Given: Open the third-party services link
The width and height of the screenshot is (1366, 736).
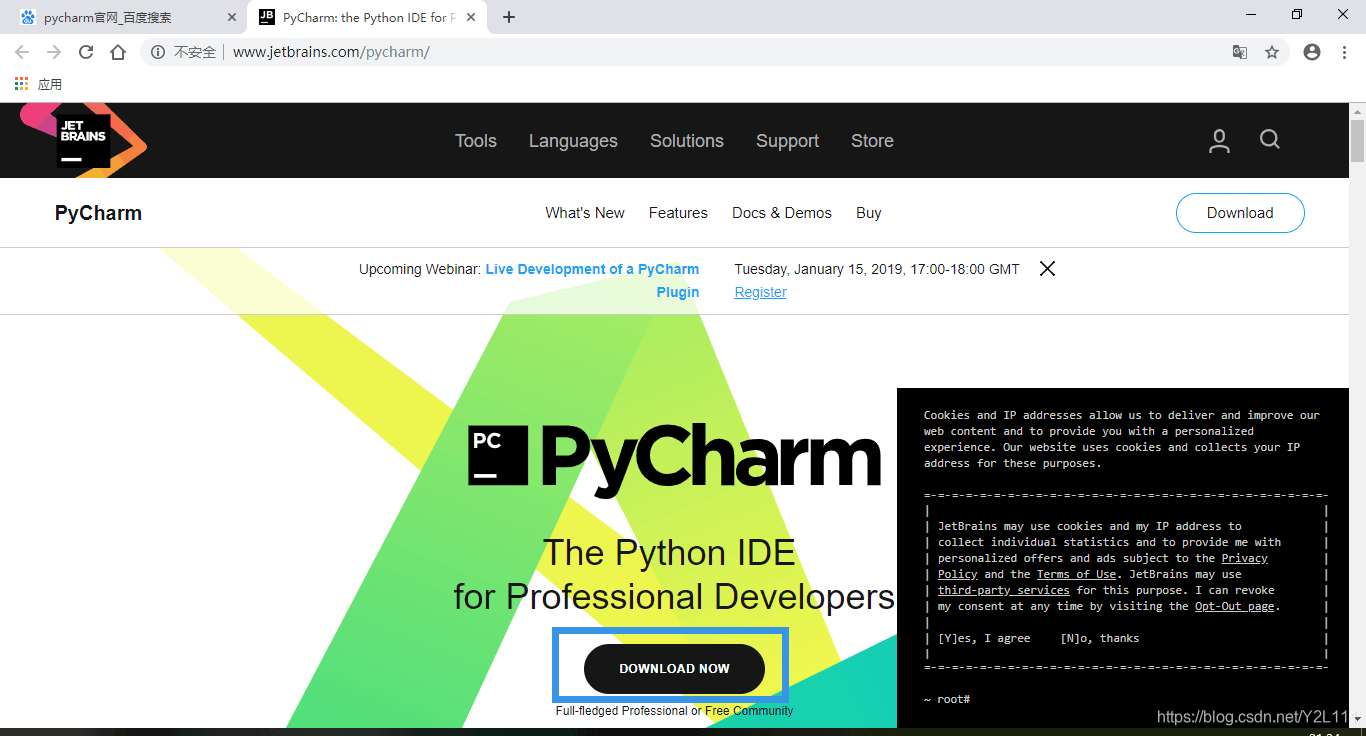Looking at the screenshot, I should click(1003, 590).
